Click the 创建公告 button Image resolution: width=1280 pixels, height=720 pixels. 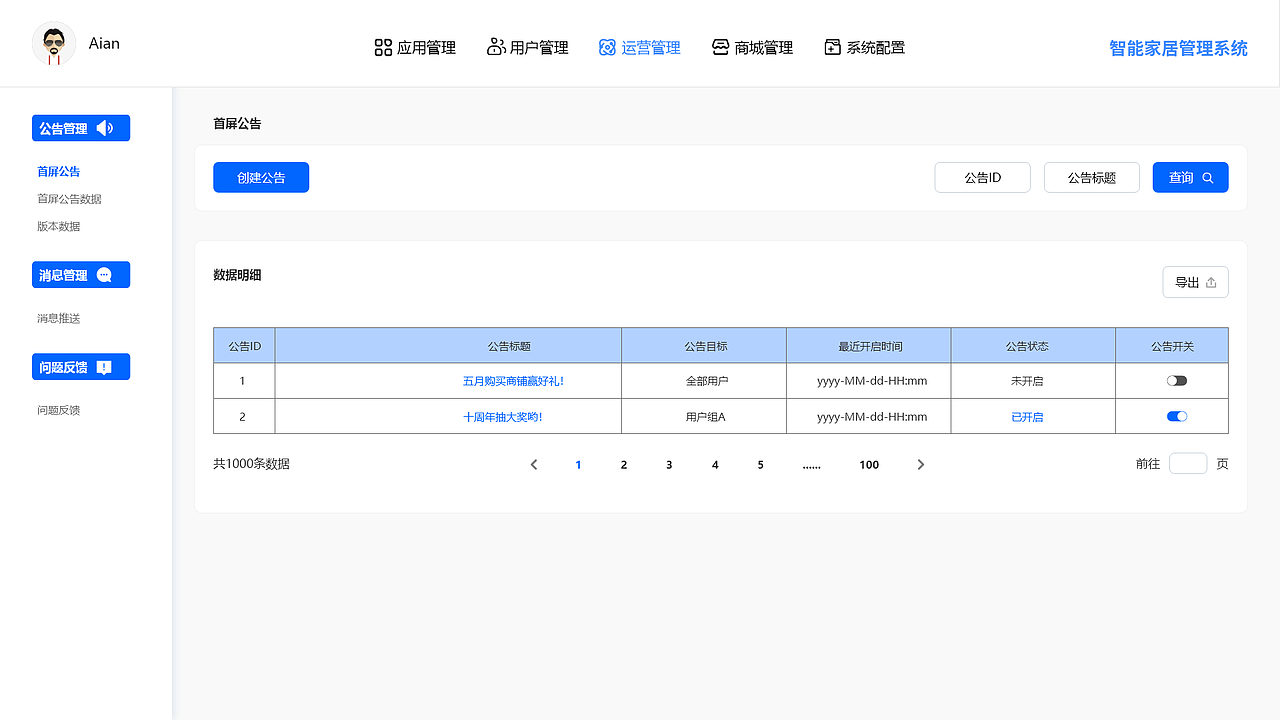pyautogui.click(x=261, y=177)
